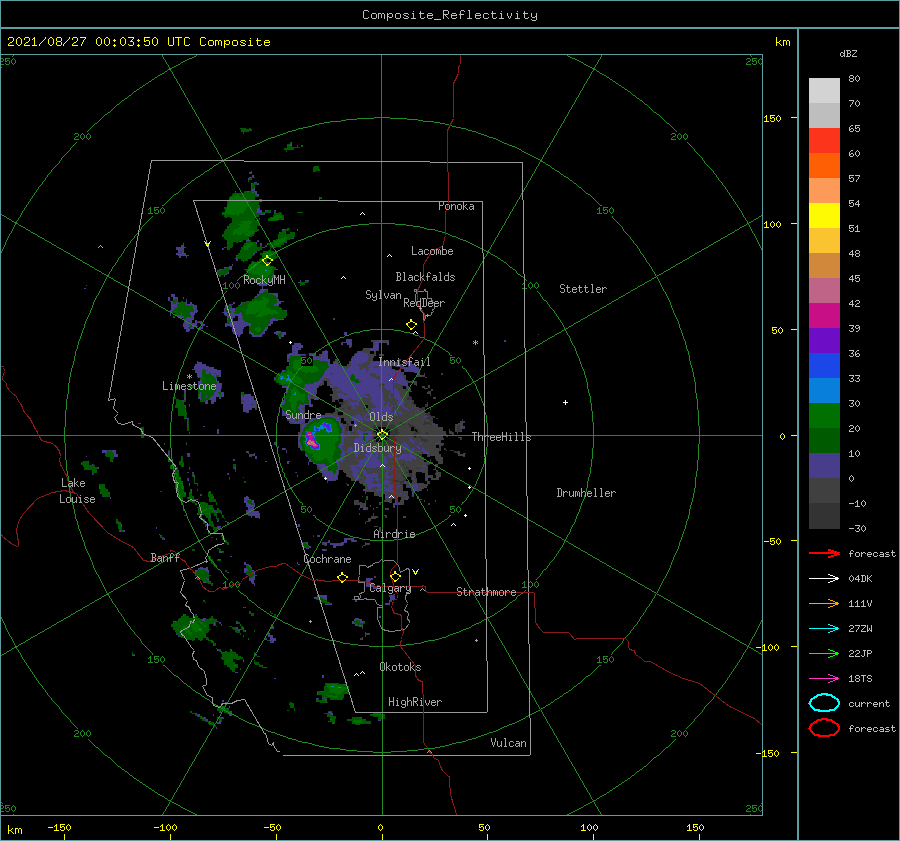Click the Airdrie city label

[x=394, y=534]
